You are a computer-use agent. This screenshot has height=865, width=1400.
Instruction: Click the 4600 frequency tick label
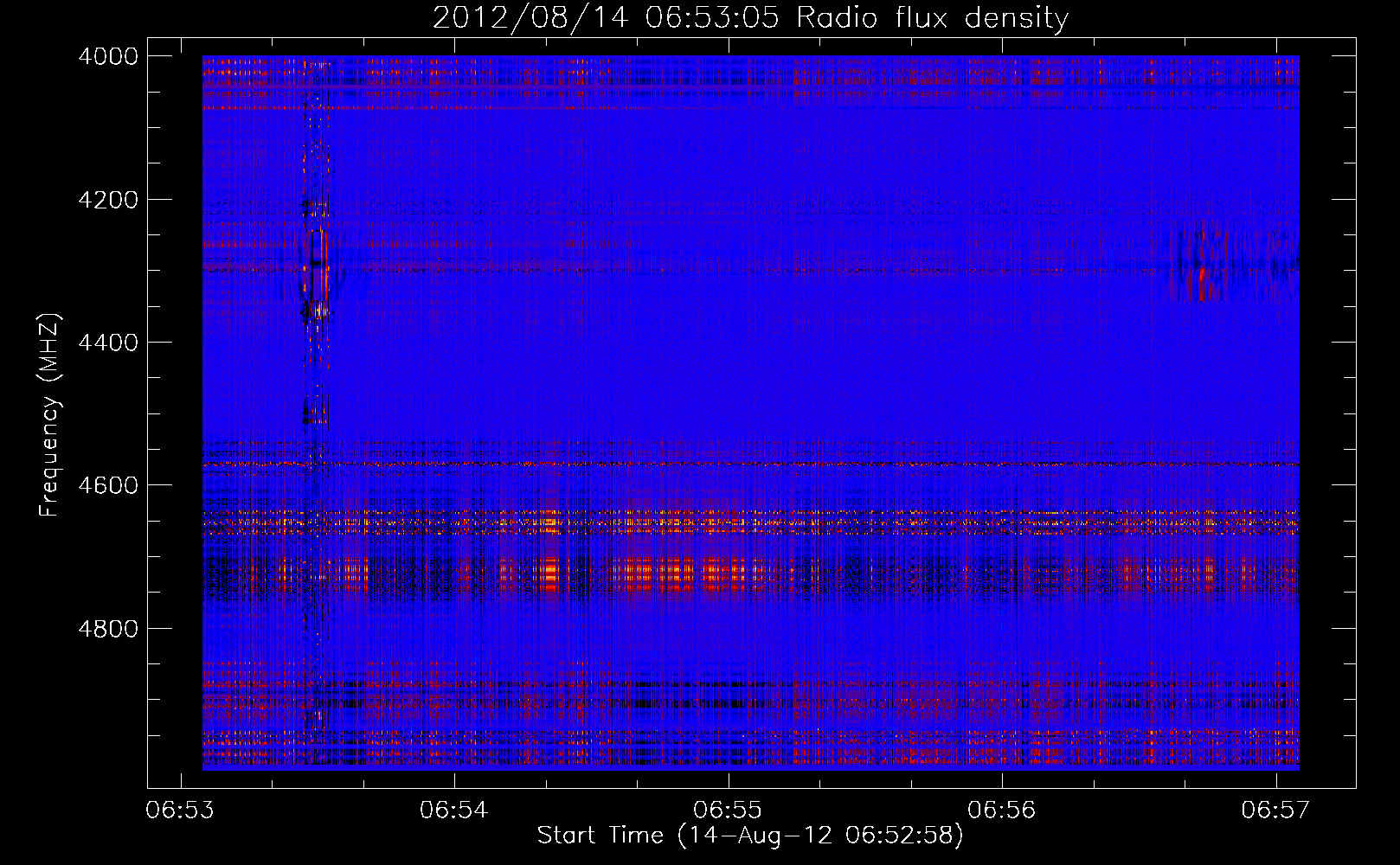click(x=108, y=485)
